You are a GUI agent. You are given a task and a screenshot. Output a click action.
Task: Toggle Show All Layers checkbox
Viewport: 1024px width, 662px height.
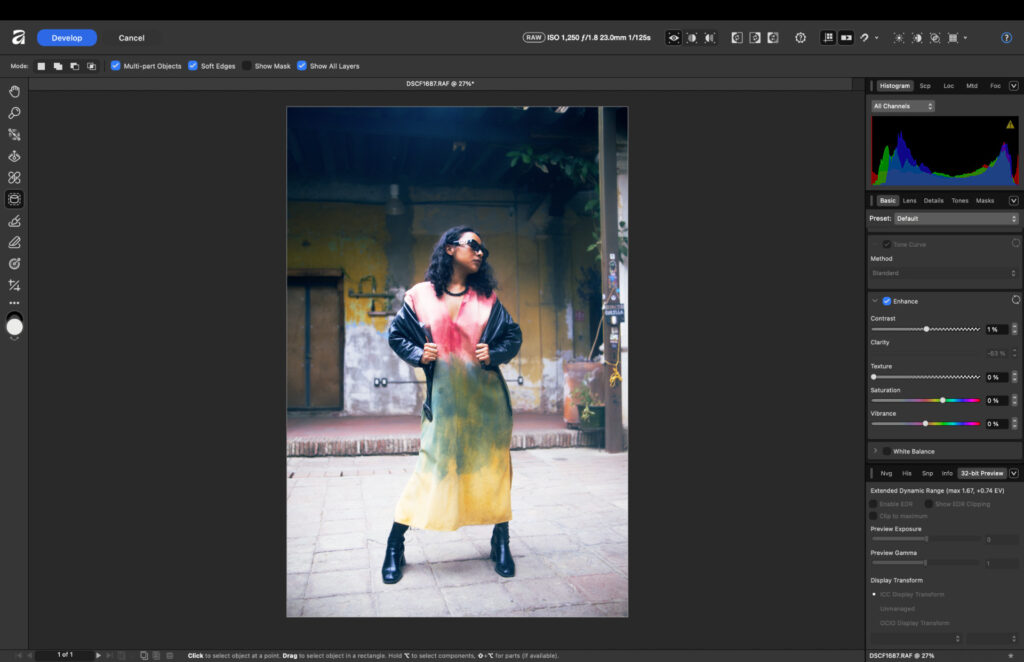[302, 66]
